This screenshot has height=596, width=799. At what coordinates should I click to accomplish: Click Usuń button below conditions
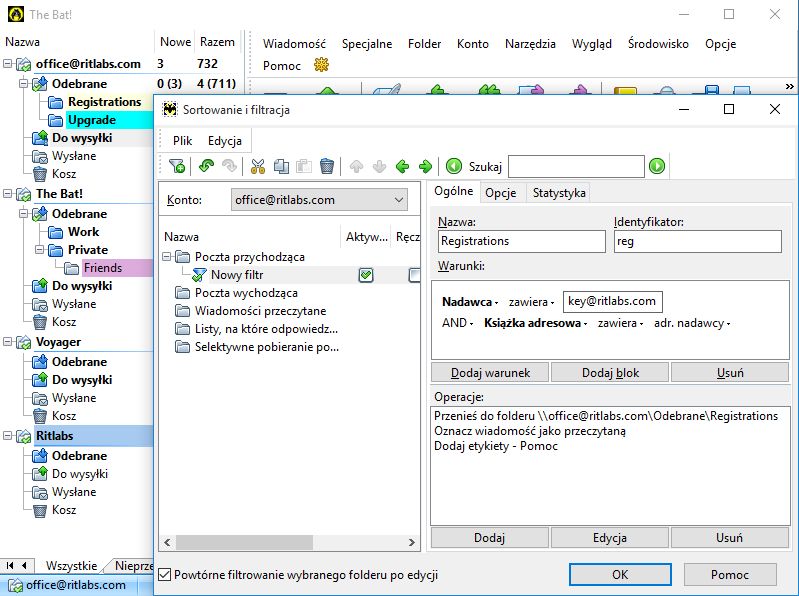(730, 373)
